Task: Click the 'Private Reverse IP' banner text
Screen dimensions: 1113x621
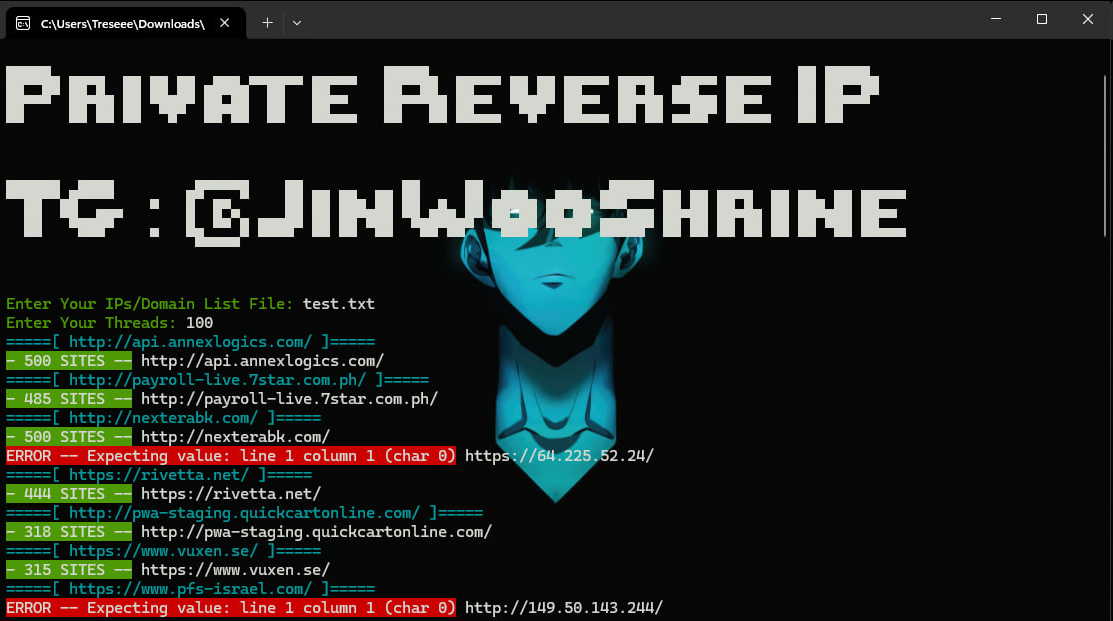Action: click(x=442, y=96)
